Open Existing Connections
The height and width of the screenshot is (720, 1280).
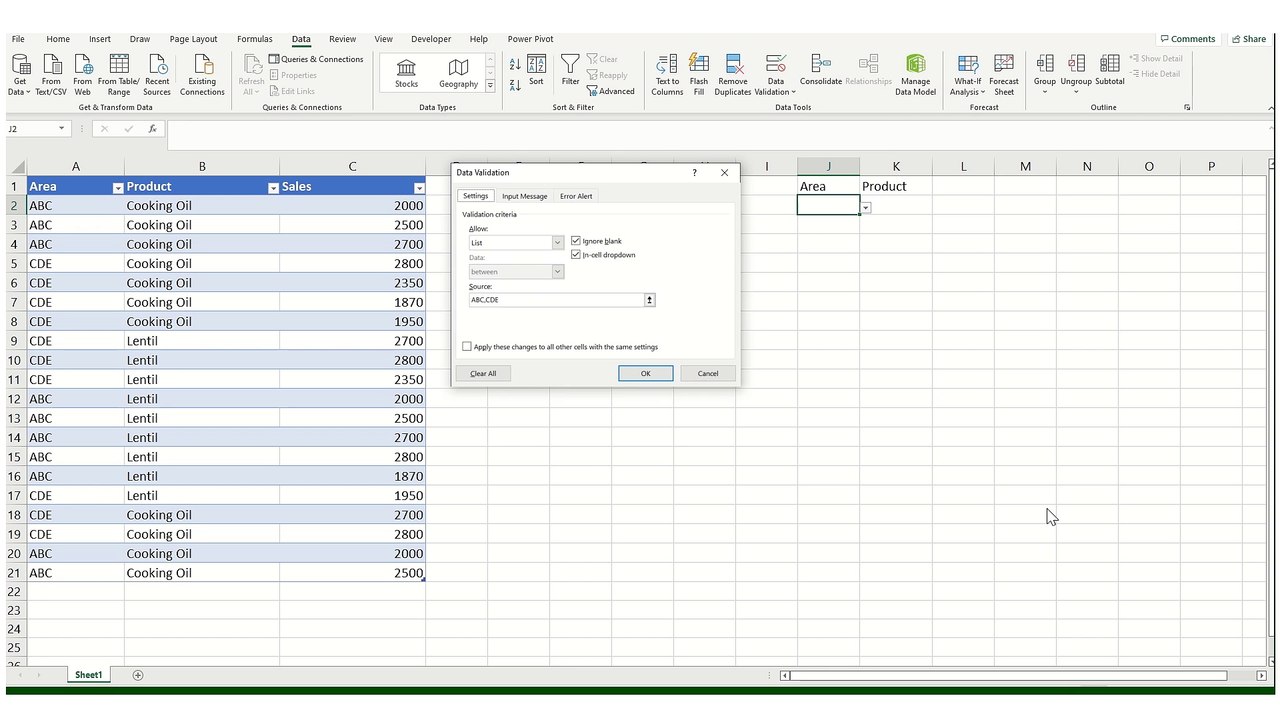202,75
